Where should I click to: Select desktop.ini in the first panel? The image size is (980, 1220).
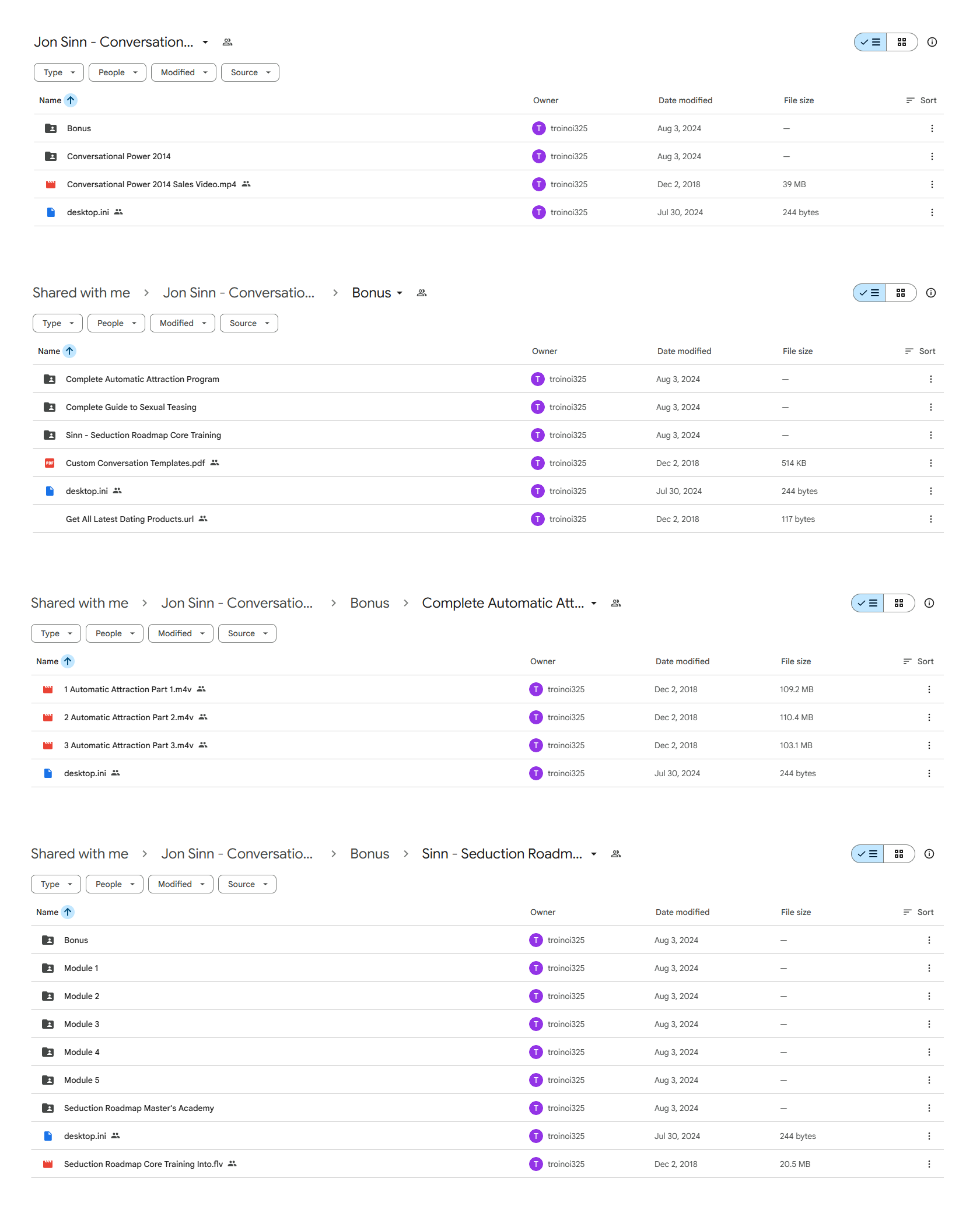(x=489, y=212)
